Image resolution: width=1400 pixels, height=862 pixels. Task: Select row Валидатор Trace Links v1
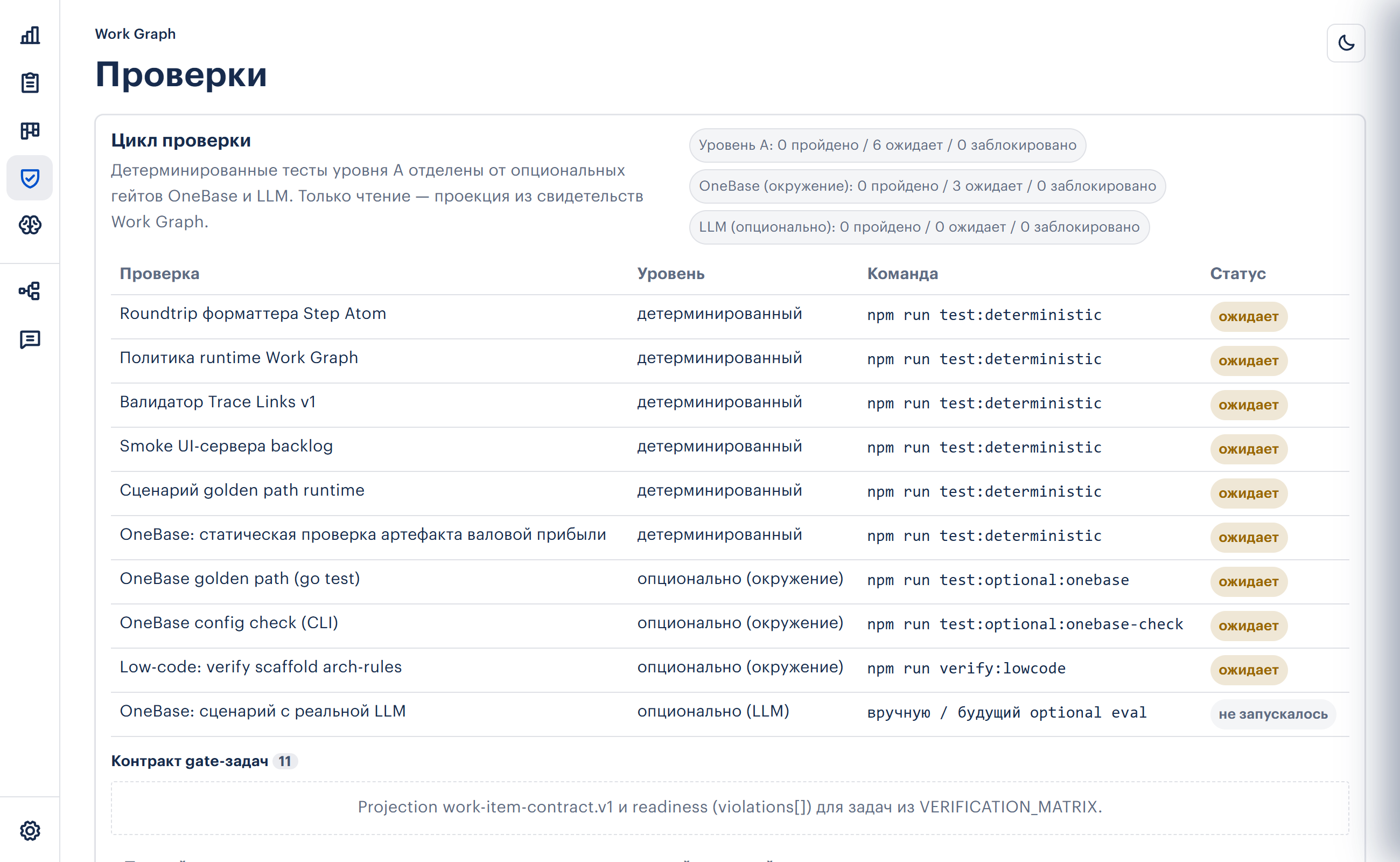tap(730, 405)
